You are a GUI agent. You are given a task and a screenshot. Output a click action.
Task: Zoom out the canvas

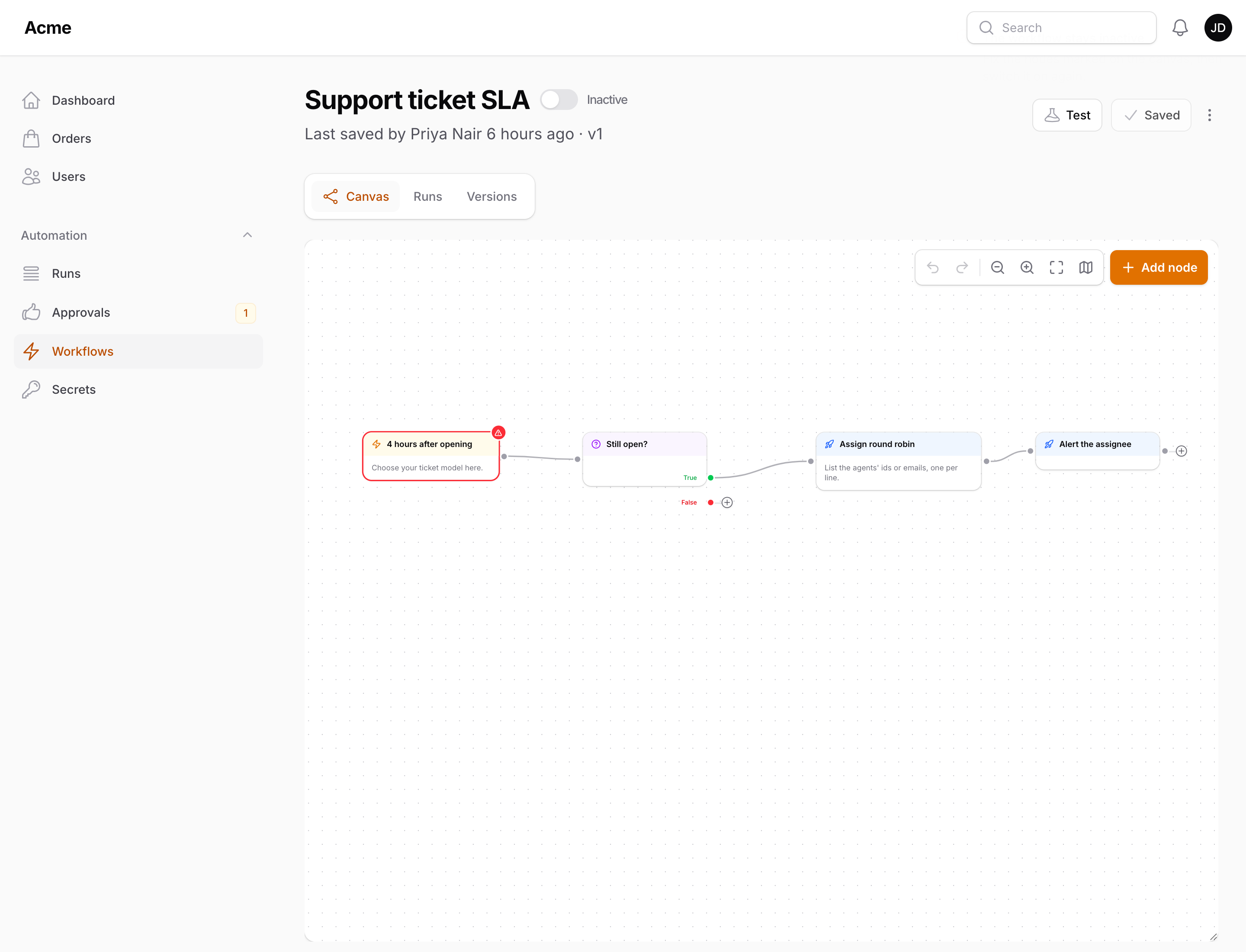998,267
